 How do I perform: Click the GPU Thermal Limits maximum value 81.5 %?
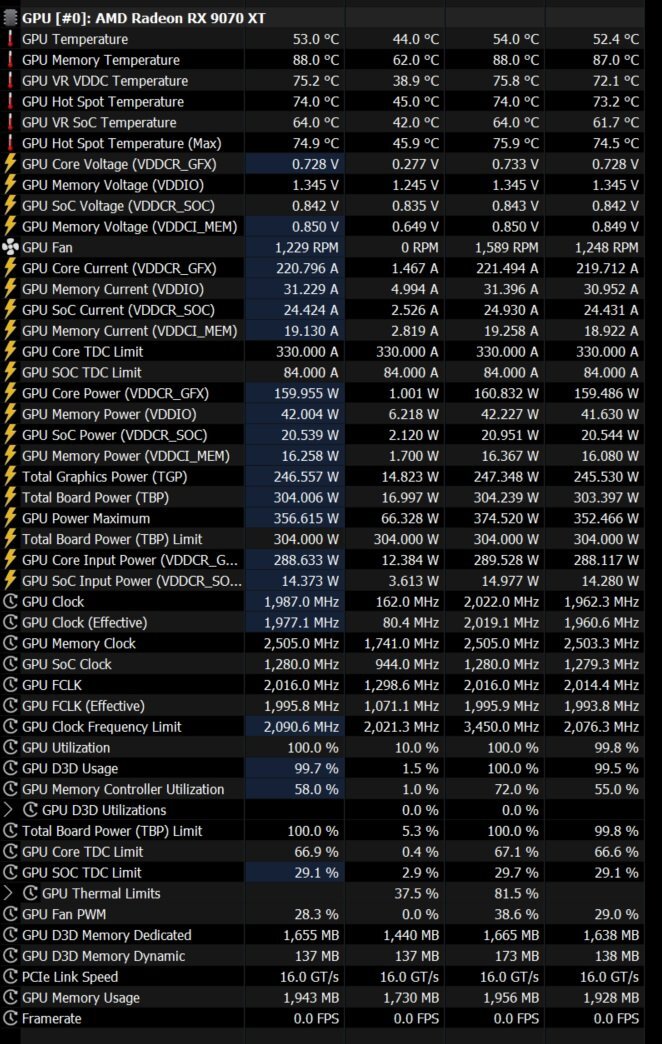516,894
